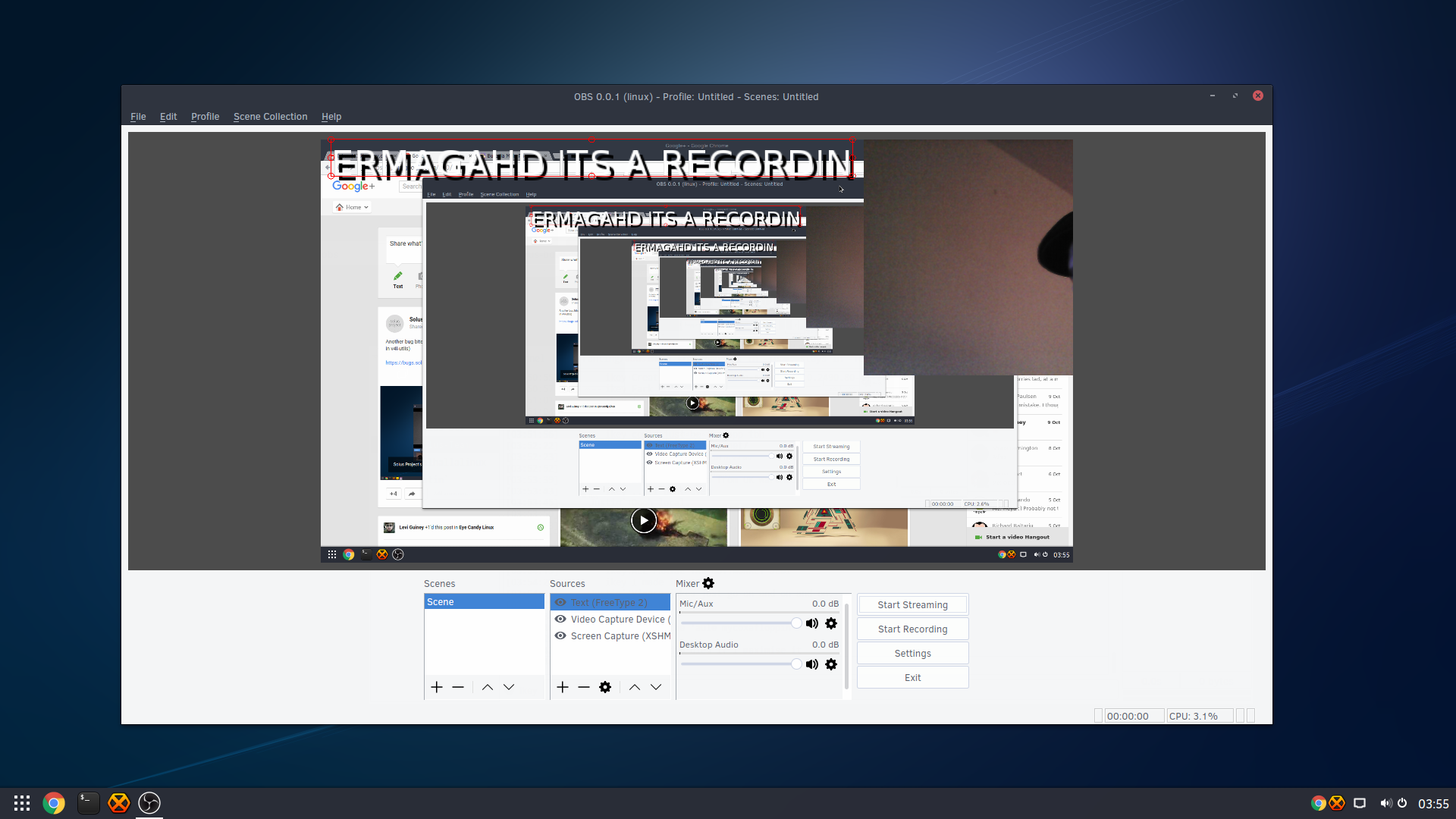Toggle visibility of Screen Capture source

coord(560,635)
